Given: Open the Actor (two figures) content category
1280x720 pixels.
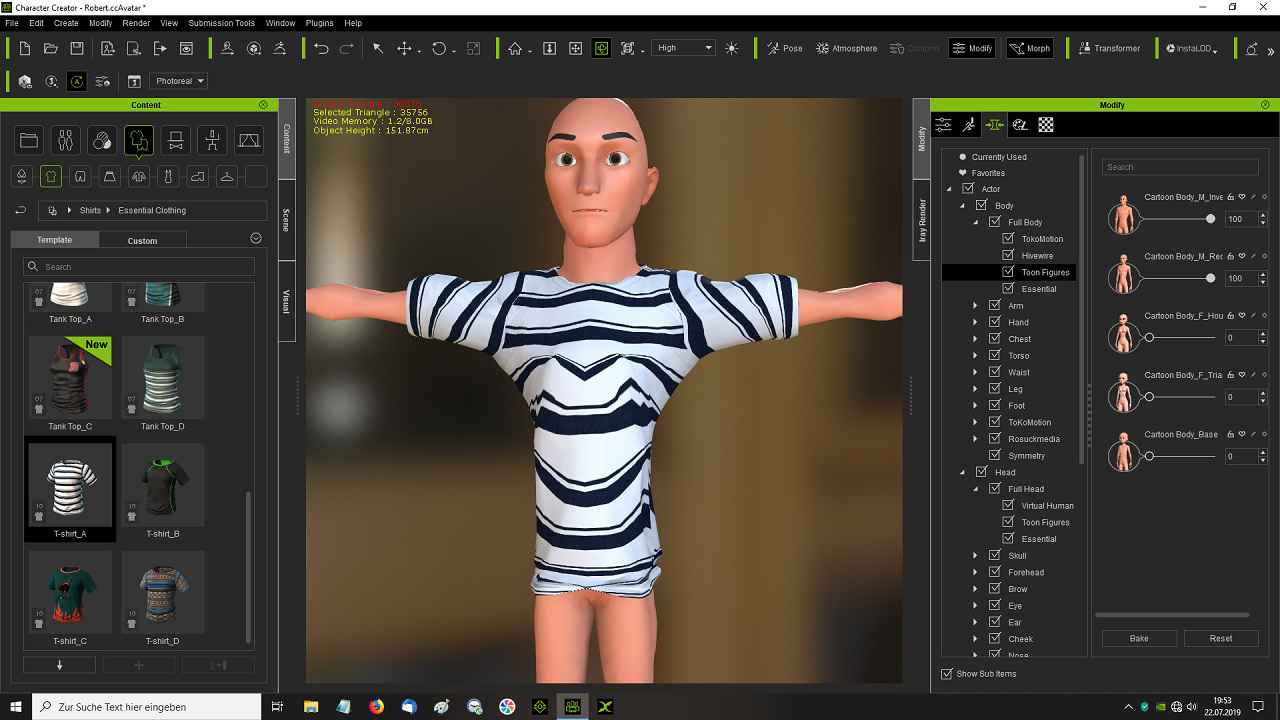Looking at the screenshot, I should 65,141.
